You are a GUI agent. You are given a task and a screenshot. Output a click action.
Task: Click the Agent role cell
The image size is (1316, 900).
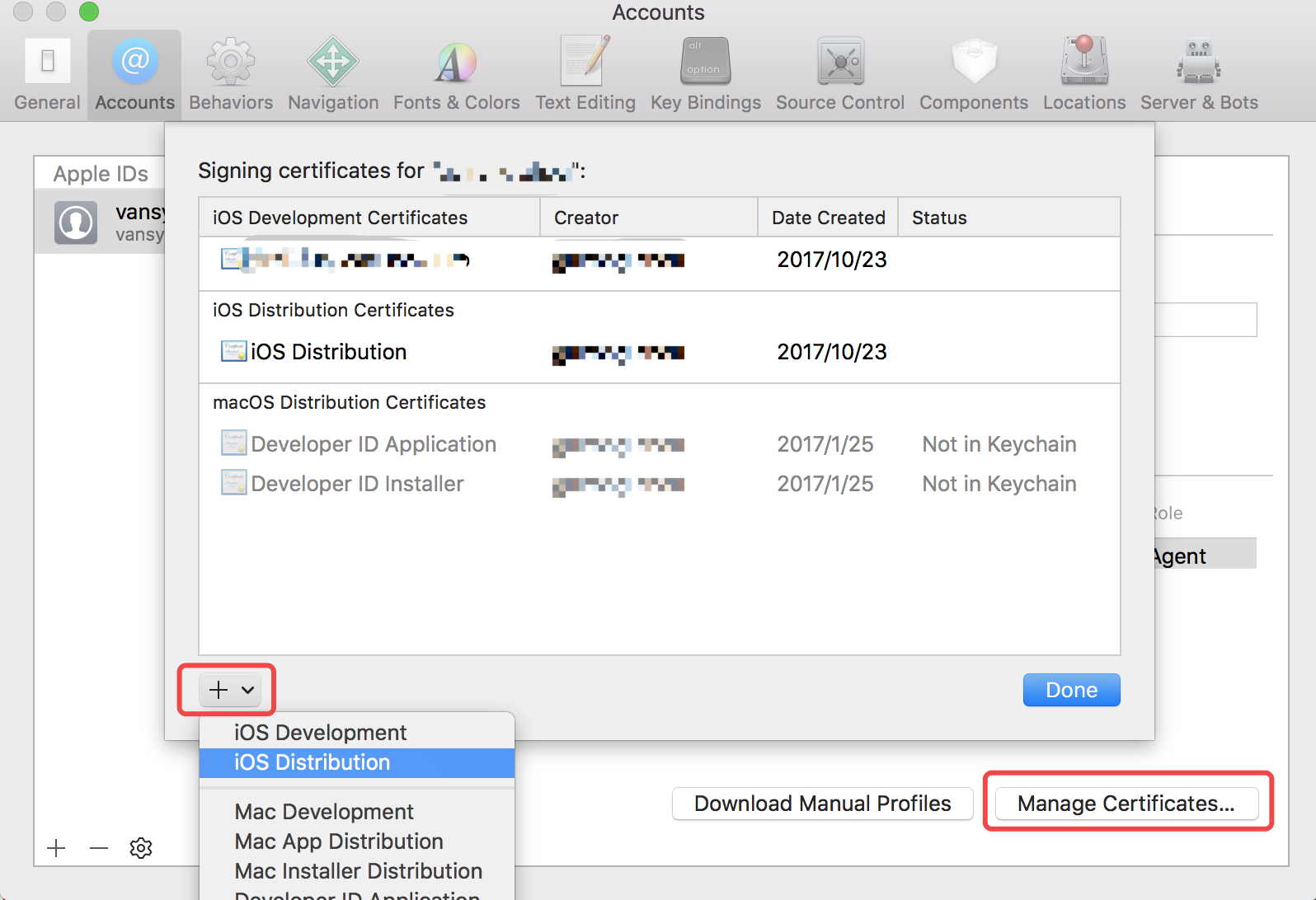coord(1206,555)
